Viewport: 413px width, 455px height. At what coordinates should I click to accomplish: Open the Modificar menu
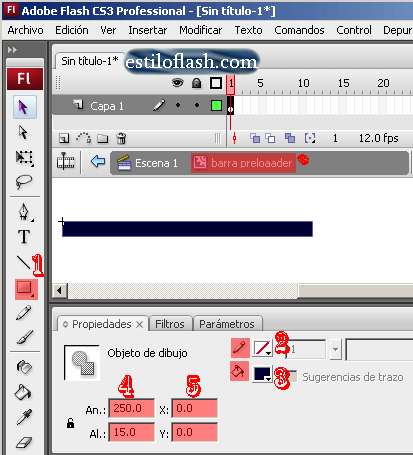200,30
